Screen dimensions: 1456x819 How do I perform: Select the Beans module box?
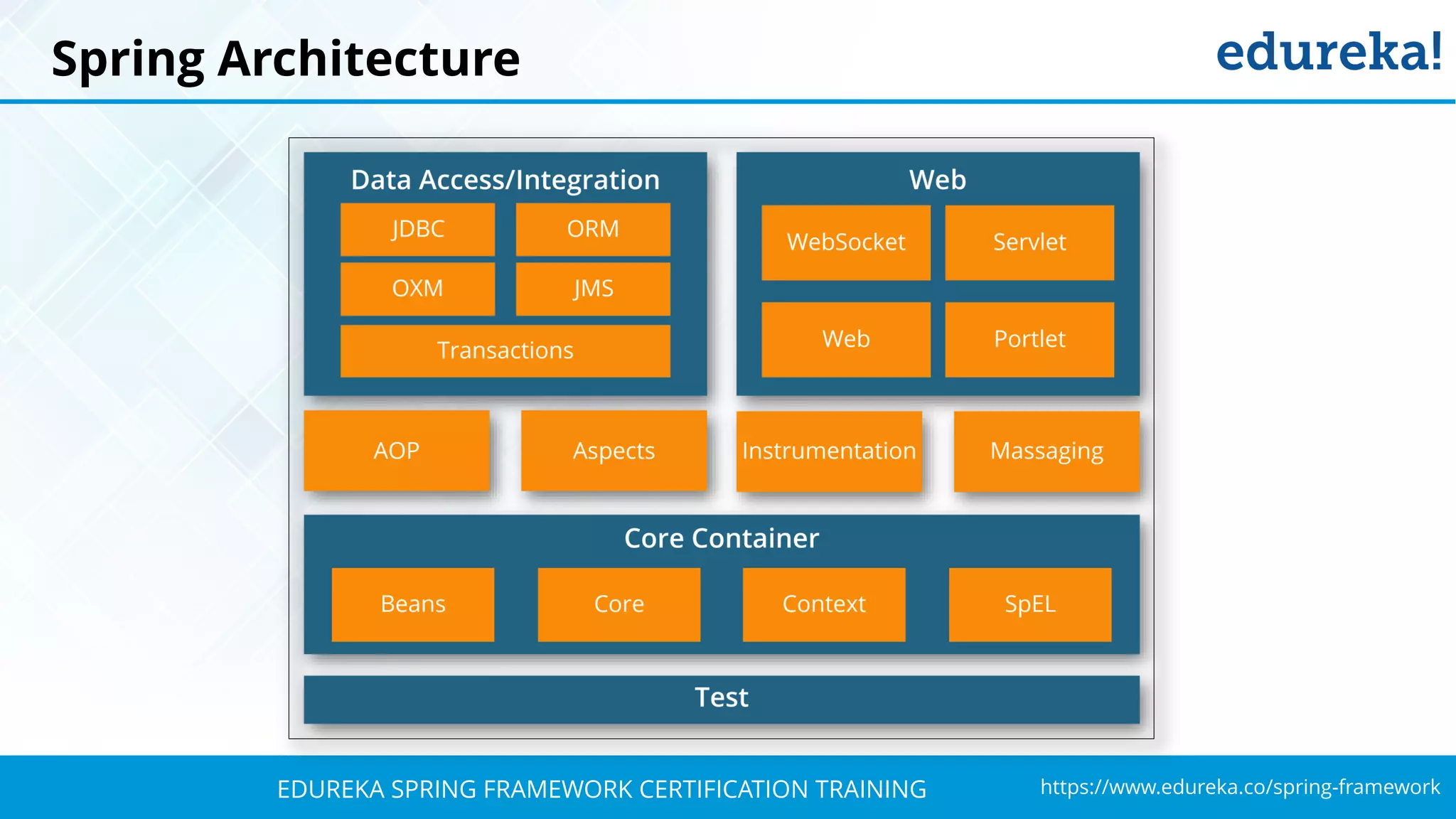coord(412,604)
